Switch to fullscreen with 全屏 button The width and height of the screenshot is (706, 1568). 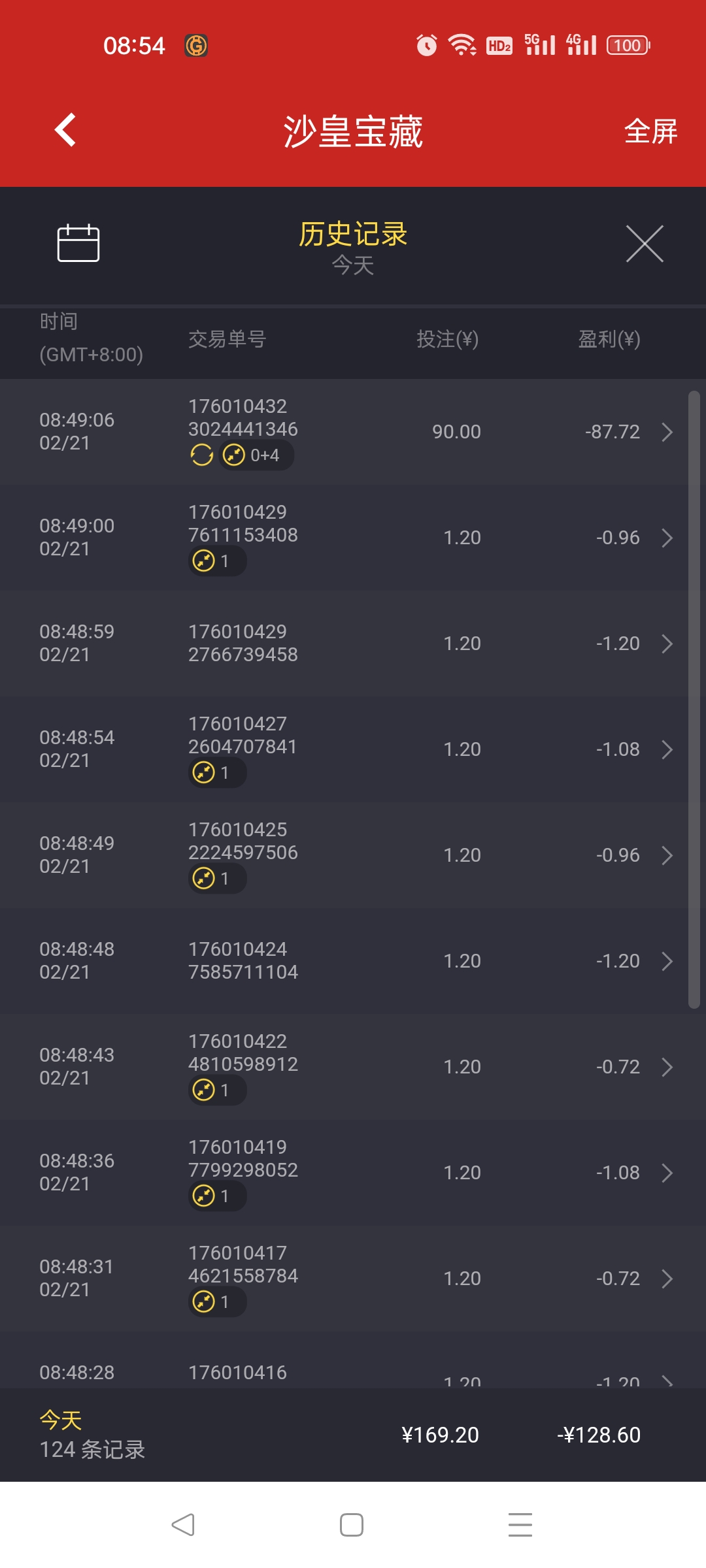pyautogui.click(x=650, y=131)
